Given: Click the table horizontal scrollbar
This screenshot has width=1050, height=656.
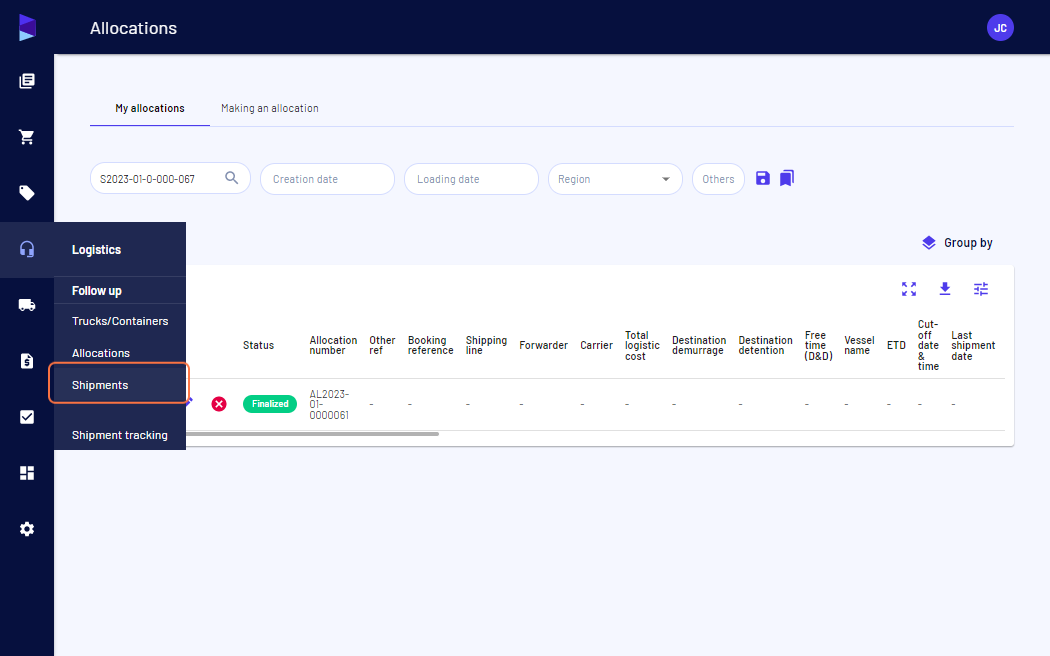Looking at the screenshot, I should coord(312,434).
